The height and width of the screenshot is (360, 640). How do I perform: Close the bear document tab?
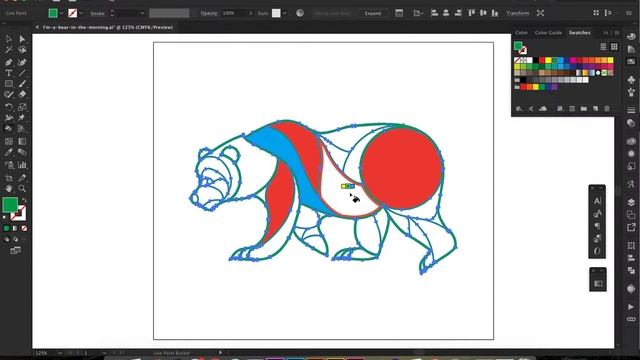point(37,27)
